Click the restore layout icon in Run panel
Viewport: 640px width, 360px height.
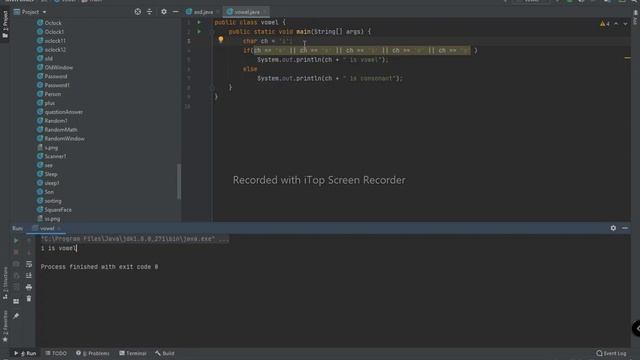[x=16, y=301]
